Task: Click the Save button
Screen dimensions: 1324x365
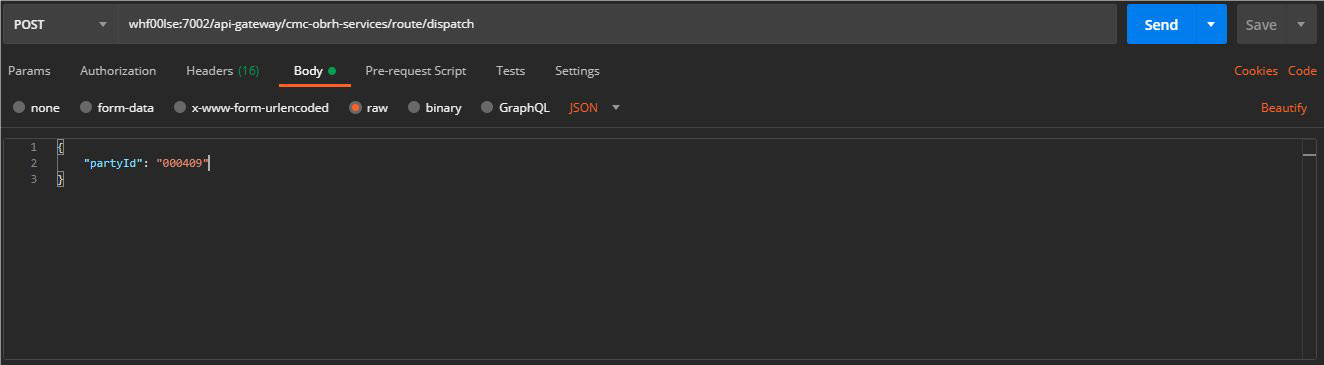Action: 1261,24
